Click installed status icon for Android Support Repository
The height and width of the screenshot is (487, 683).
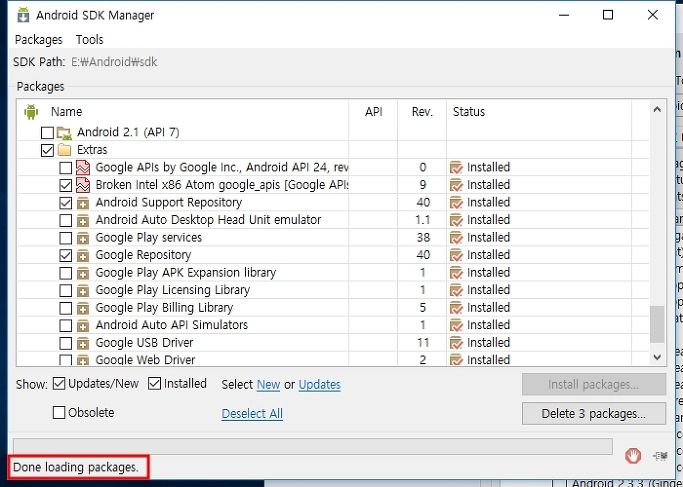[456, 203]
